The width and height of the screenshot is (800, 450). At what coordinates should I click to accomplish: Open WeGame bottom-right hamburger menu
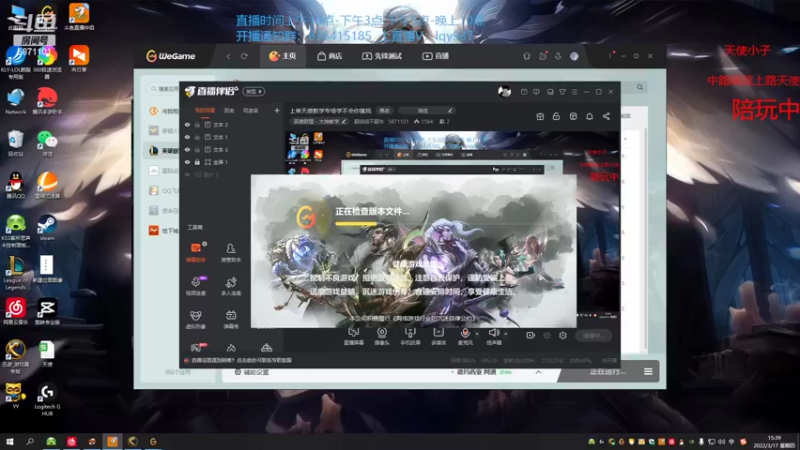point(648,372)
